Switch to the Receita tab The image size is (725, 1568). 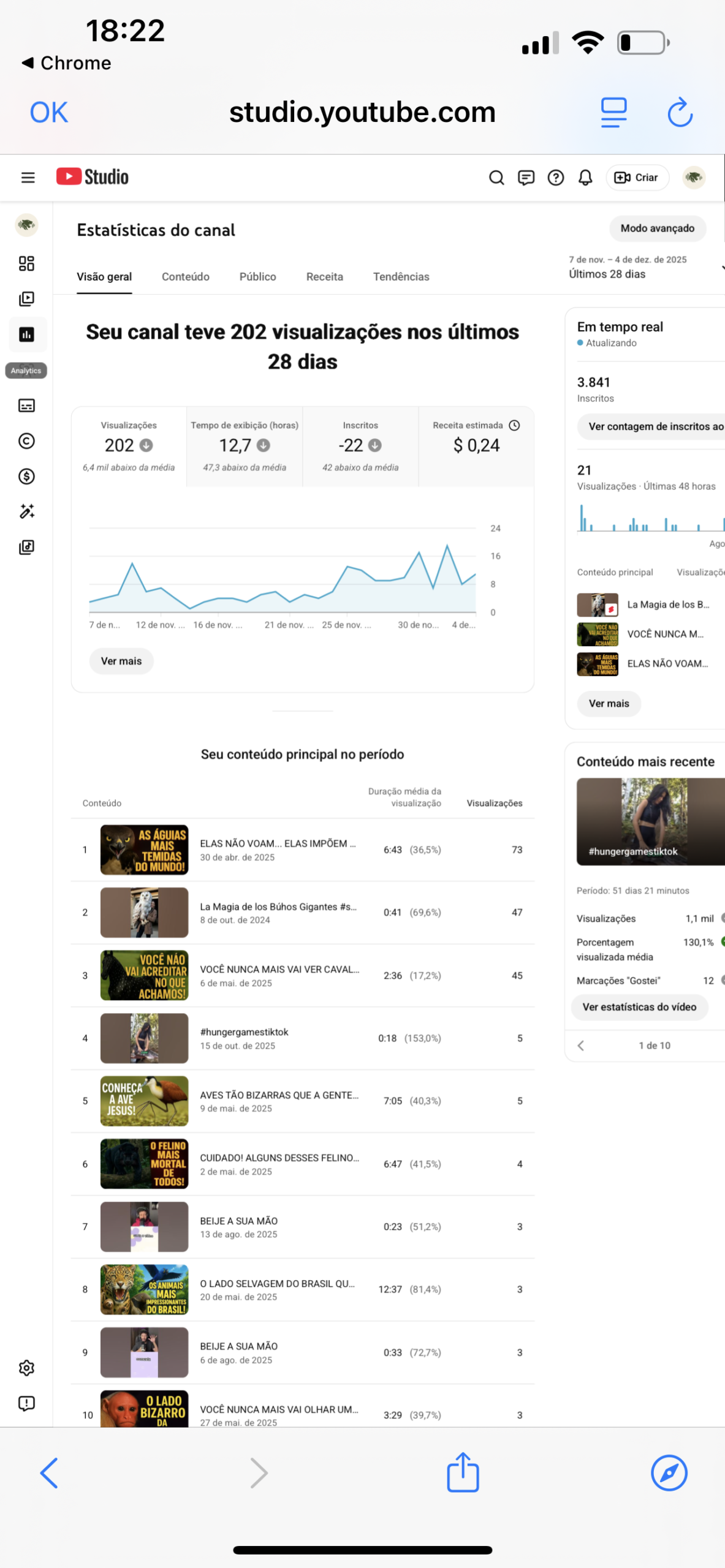tap(324, 277)
